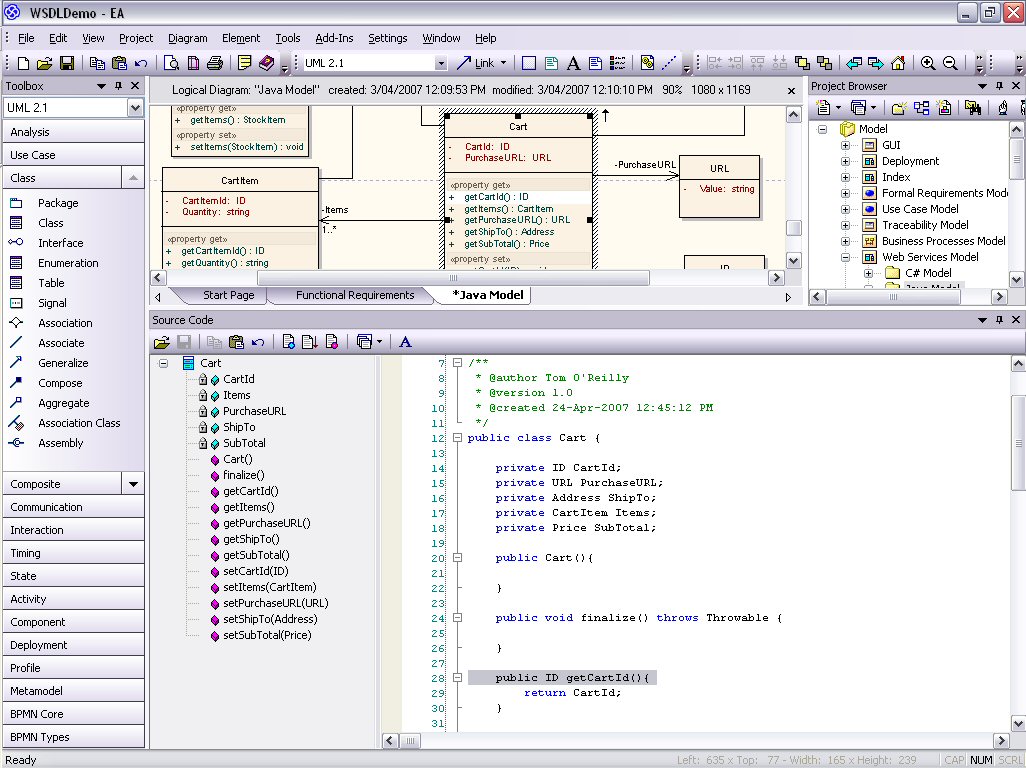Screen dimensions: 1026x768
Task: Click the Save icon in main toolbar
Action: pos(67,63)
